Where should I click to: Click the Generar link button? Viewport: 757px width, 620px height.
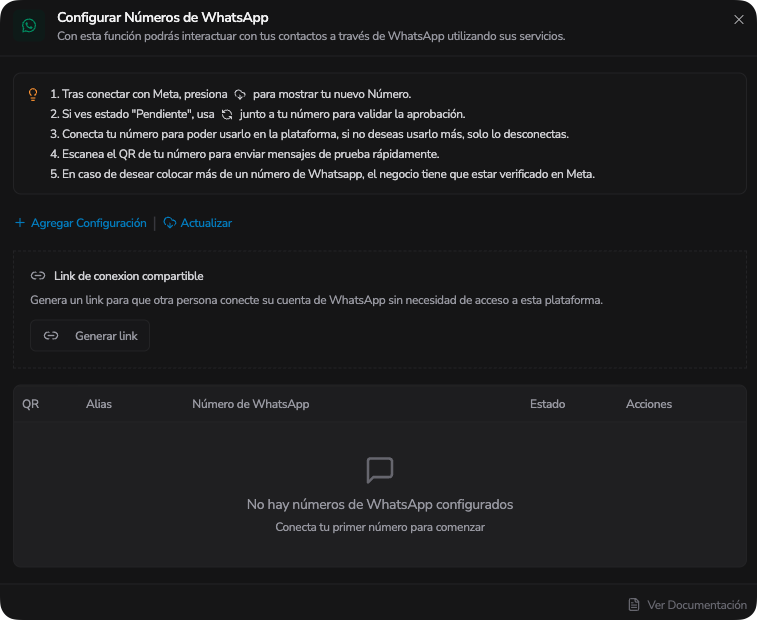tap(90, 336)
